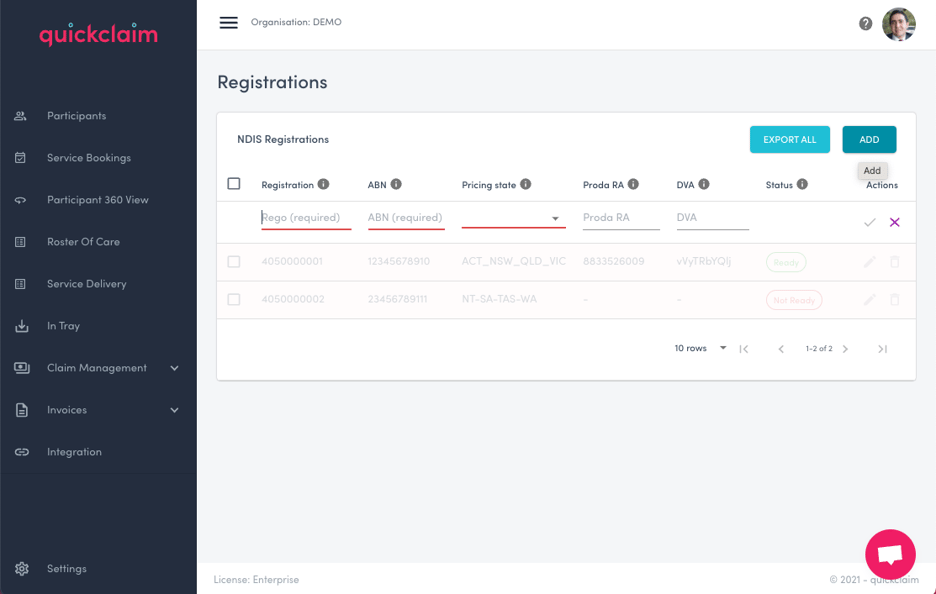The width and height of the screenshot is (936, 594).
Task: Go to the next page arrow
Action: click(845, 349)
